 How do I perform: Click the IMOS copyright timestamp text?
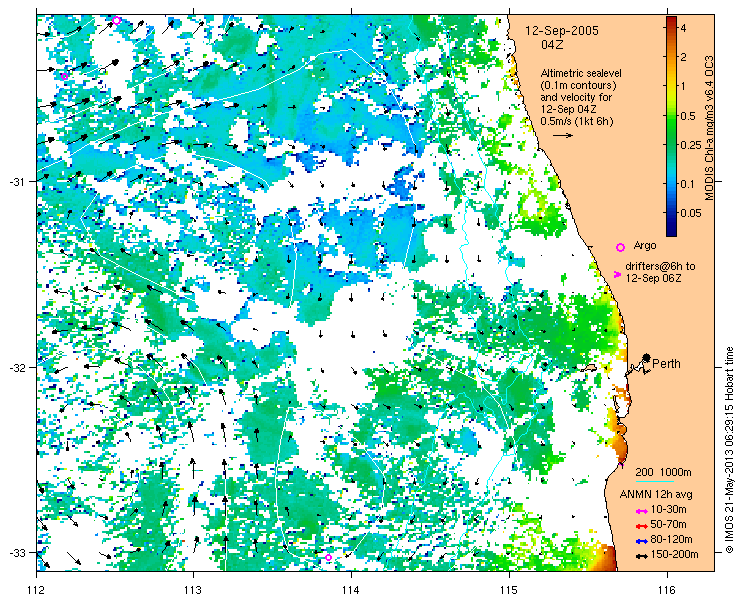click(729, 450)
